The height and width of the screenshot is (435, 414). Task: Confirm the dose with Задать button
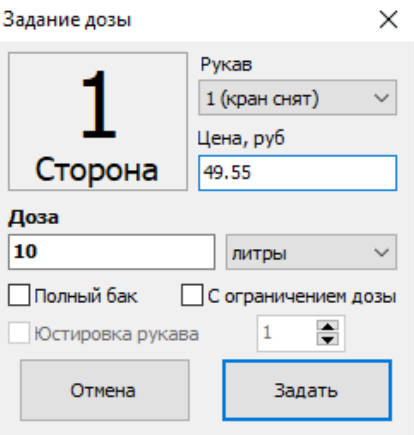(x=307, y=390)
